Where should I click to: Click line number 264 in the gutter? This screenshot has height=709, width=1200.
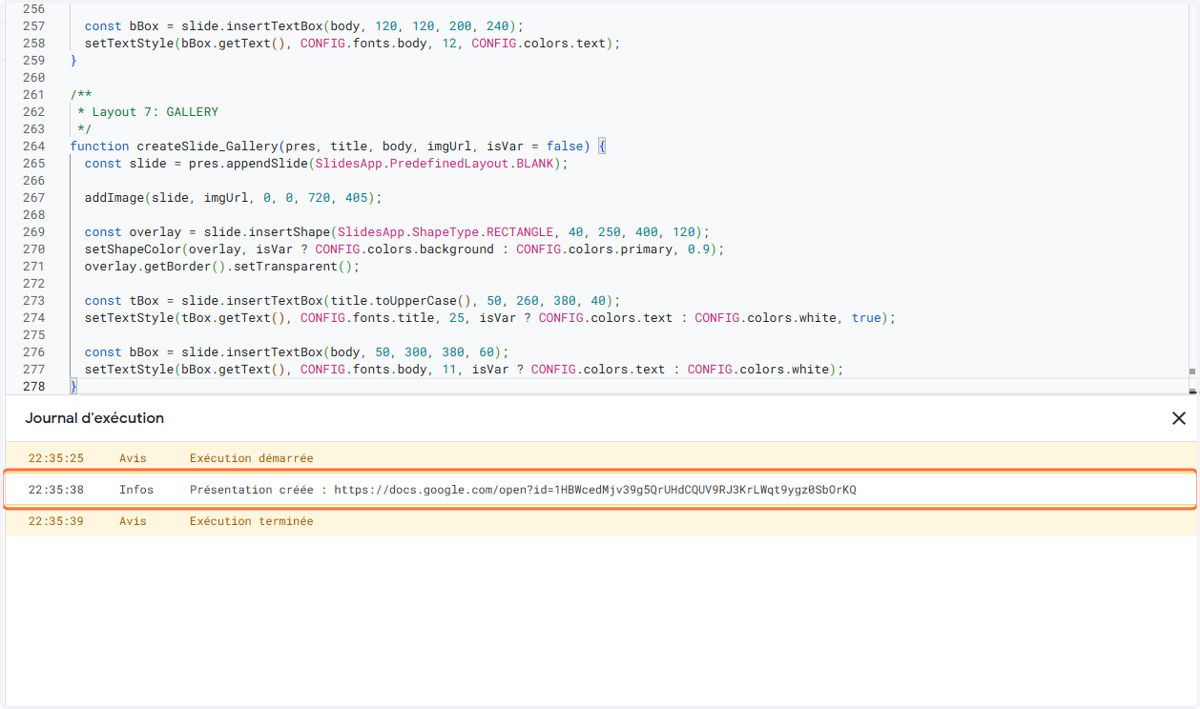33,146
